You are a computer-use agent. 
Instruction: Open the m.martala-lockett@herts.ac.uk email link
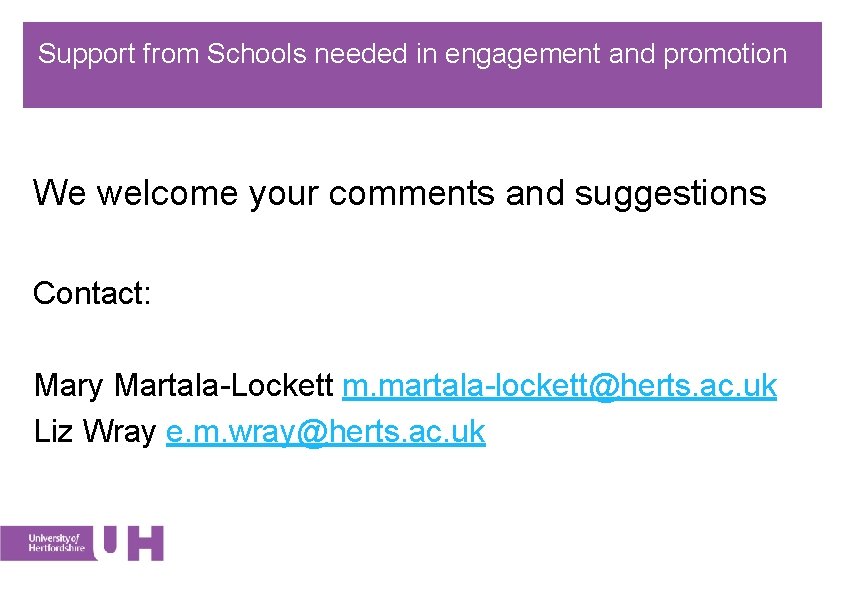[559, 385]
